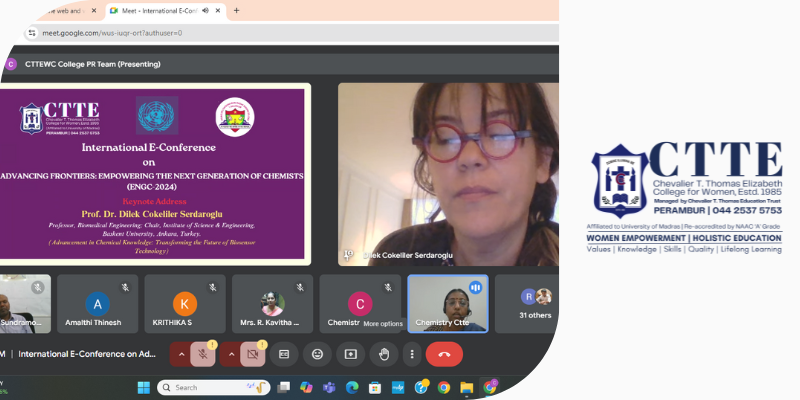Raise hand with the hand icon
This screenshot has width=800, height=400.
pyautogui.click(x=384, y=354)
